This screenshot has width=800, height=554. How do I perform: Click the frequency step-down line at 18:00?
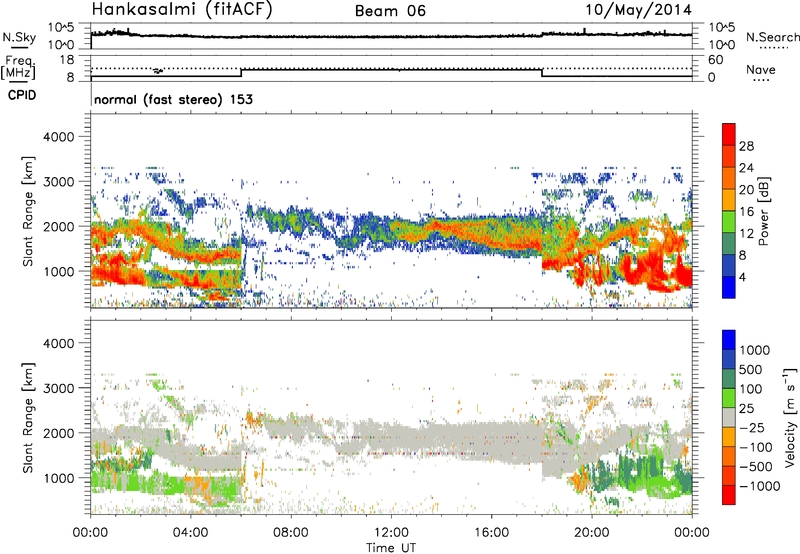click(542, 72)
